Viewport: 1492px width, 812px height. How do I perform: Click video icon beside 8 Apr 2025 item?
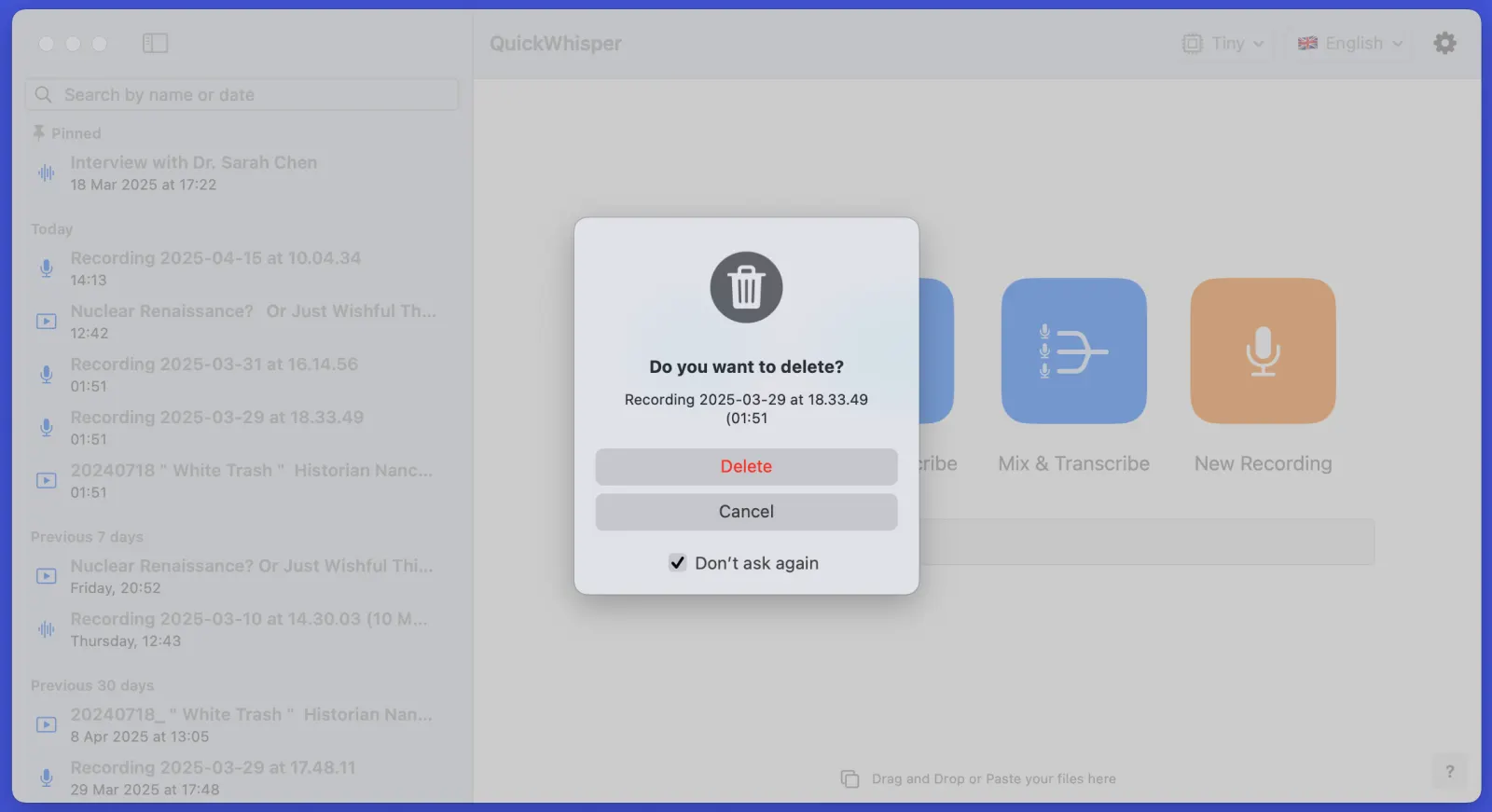(46, 724)
